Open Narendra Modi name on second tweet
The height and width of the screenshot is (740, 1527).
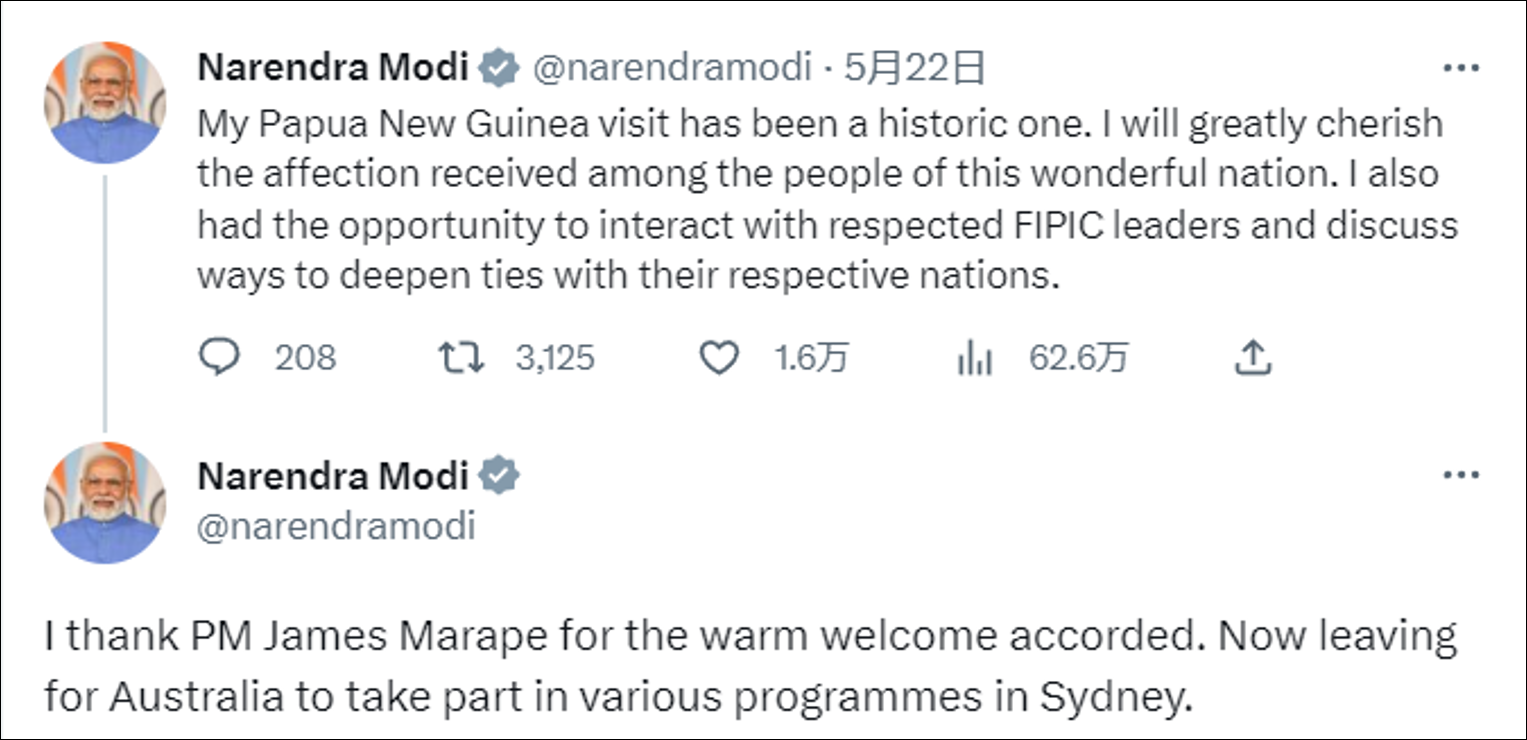(x=333, y=477)
